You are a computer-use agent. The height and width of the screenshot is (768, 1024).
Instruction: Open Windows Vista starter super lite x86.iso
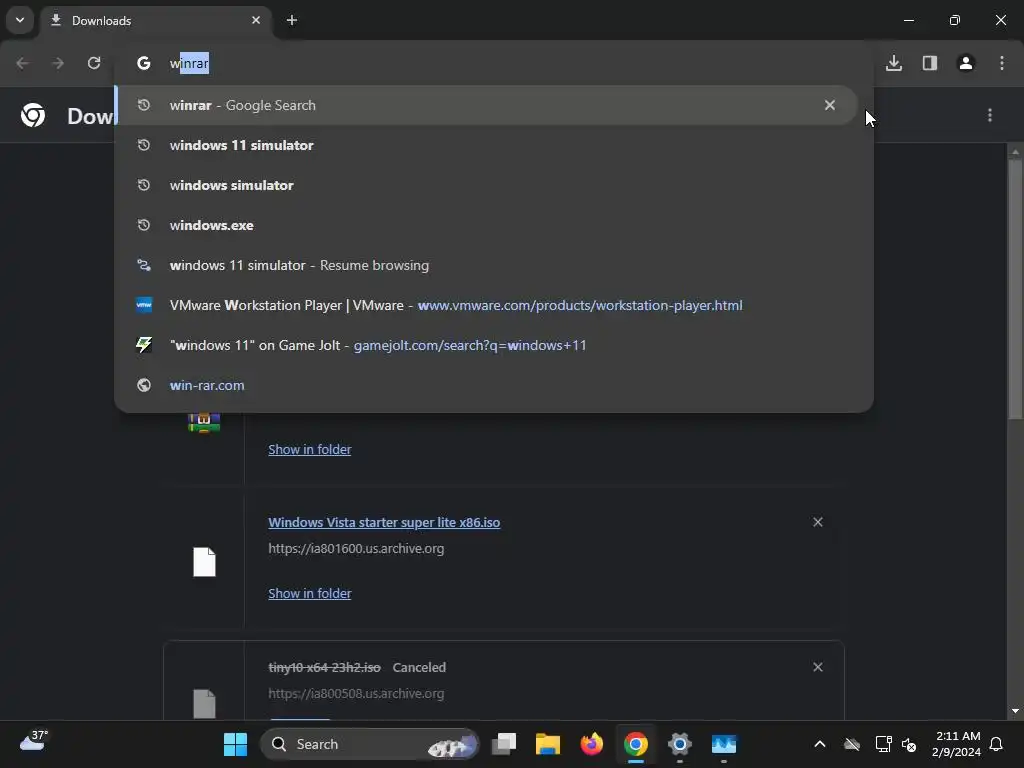tap(384, 522)
